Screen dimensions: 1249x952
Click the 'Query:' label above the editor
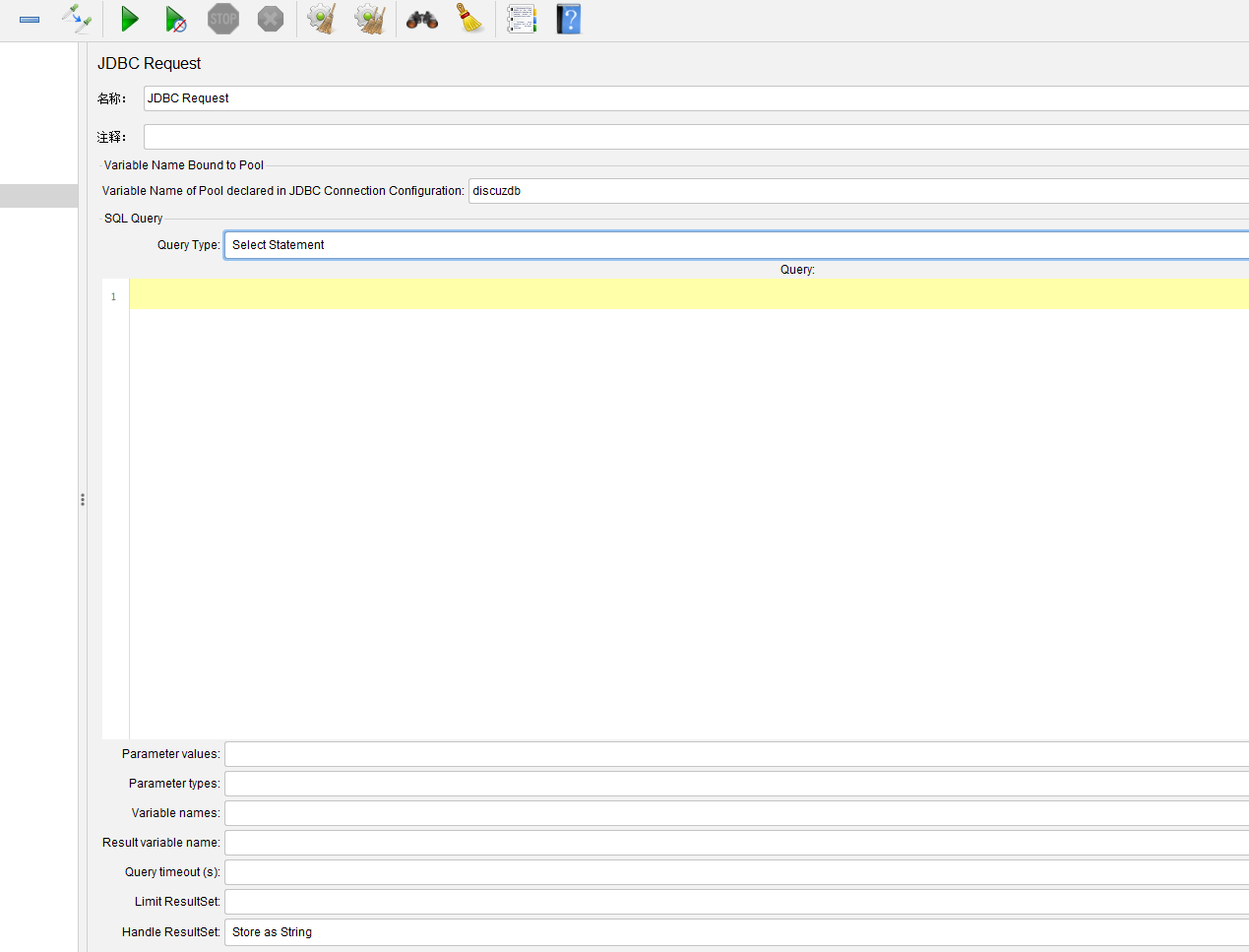point(797,270)
